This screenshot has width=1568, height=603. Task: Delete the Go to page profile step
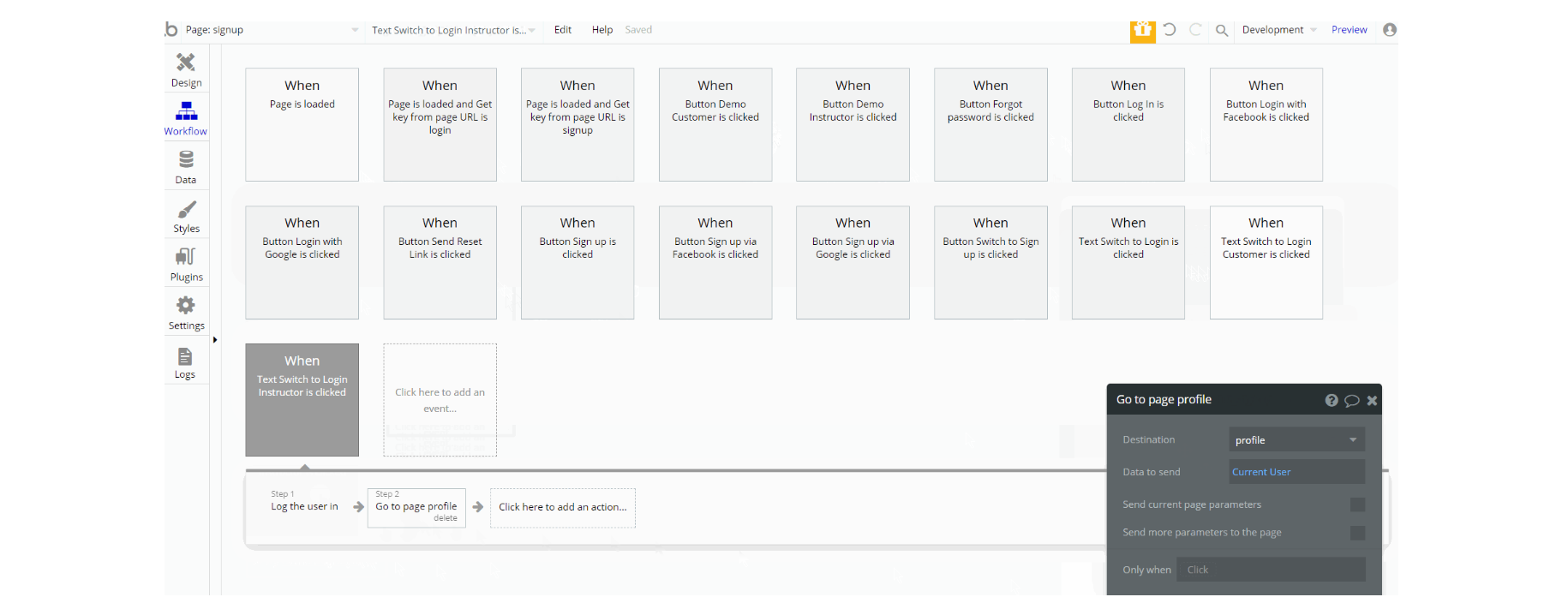(446, 518)
